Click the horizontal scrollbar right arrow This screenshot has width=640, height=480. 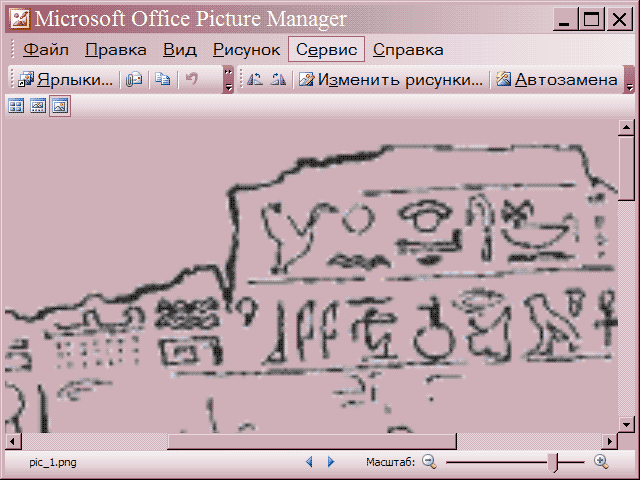point(610,441)
